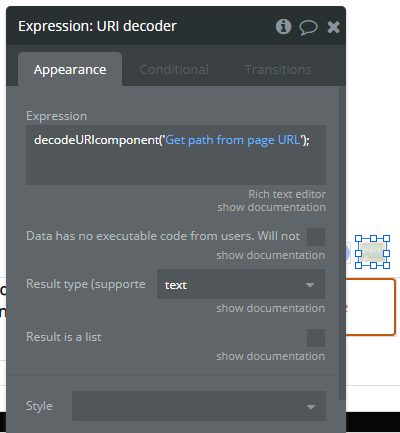Click the property editor vertical scrollbar
This screenshot has height=433, width=400.
[x=342, y=243]
